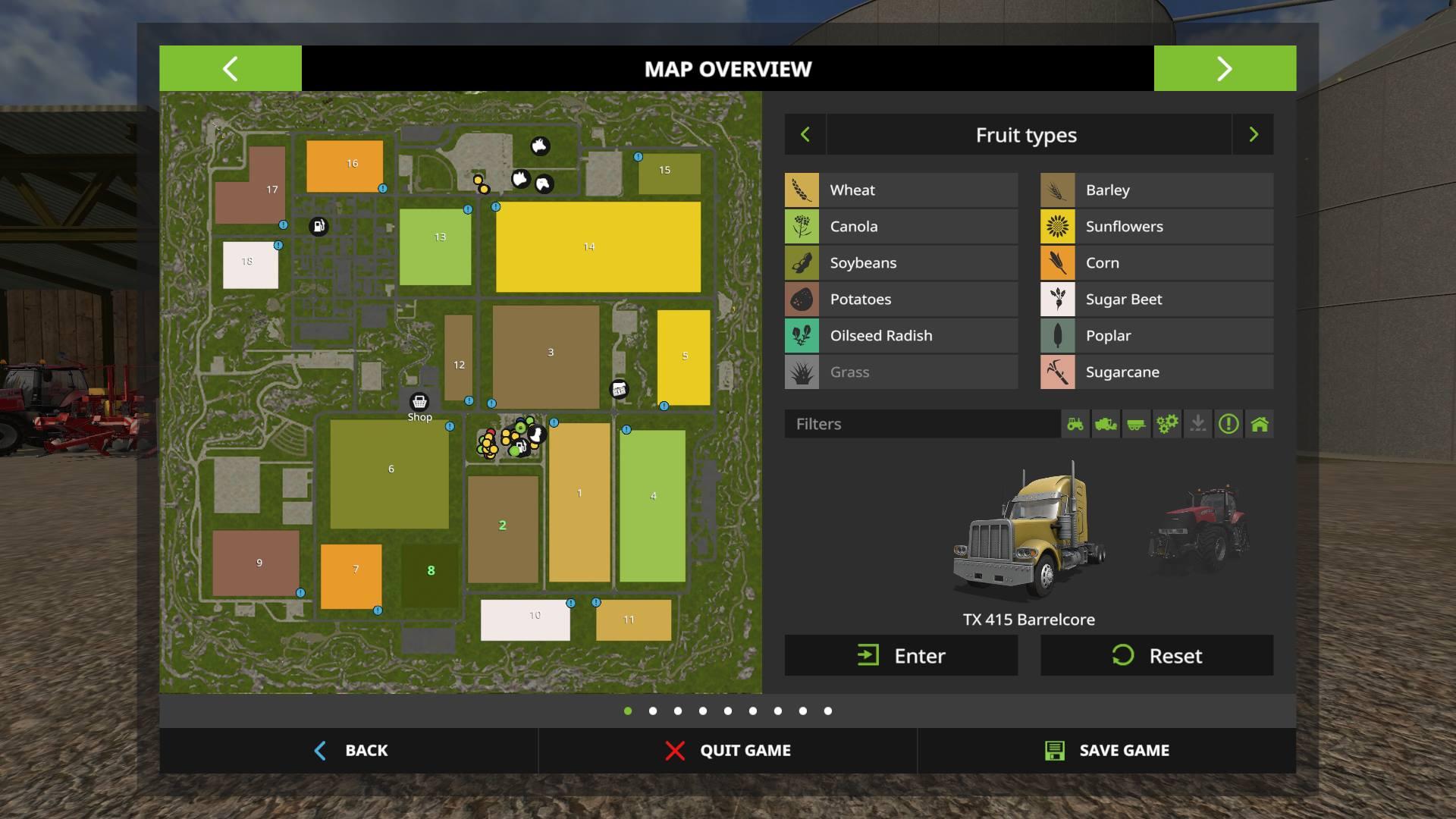This screenshot has width=1456, height=819.
Task: Click the SAVE GAME button
Action: (x=1106, y=751)
